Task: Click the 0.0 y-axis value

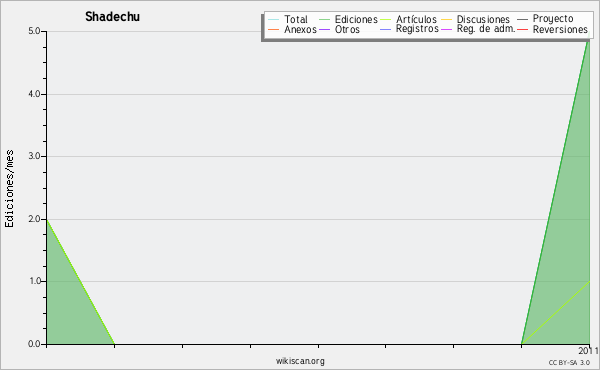Action: click(34, 344)
